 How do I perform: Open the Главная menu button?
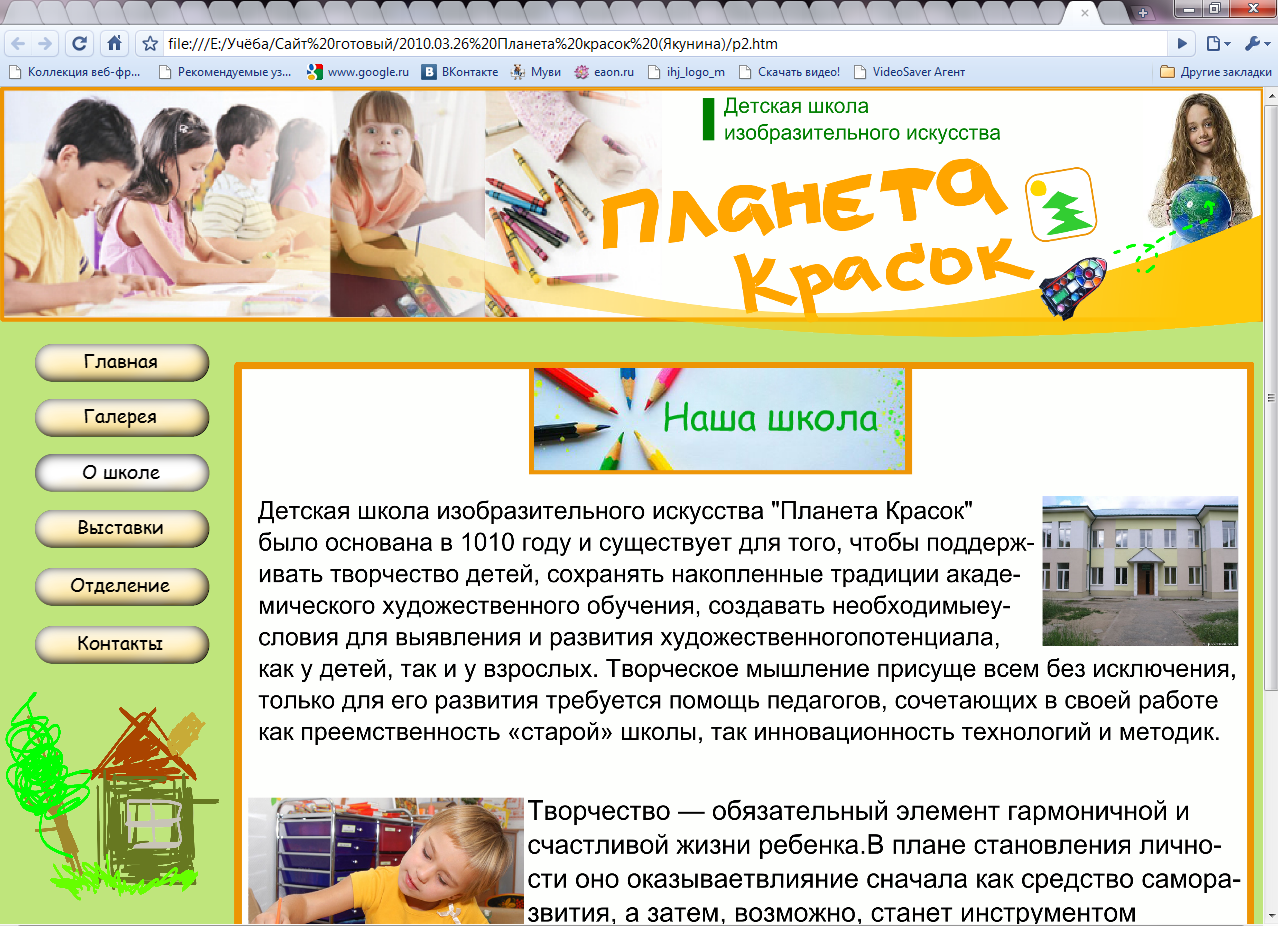click(x=121, y=362)
